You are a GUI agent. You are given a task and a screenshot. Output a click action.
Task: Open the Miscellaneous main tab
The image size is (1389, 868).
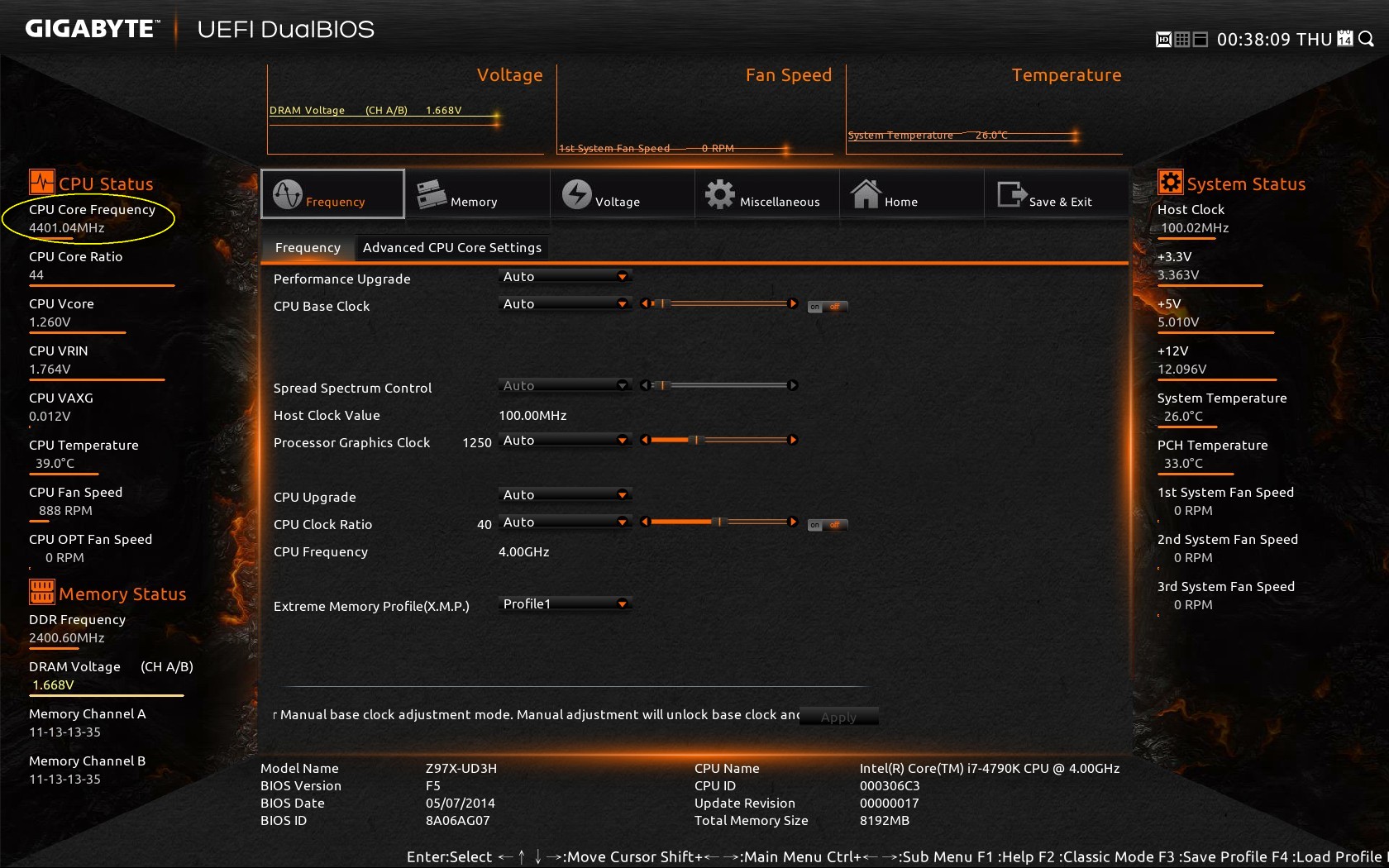(766, 194)
